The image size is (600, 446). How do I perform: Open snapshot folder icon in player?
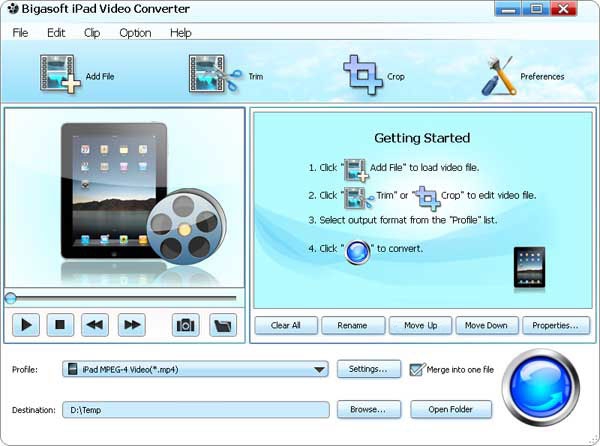(x=223, y=325)
